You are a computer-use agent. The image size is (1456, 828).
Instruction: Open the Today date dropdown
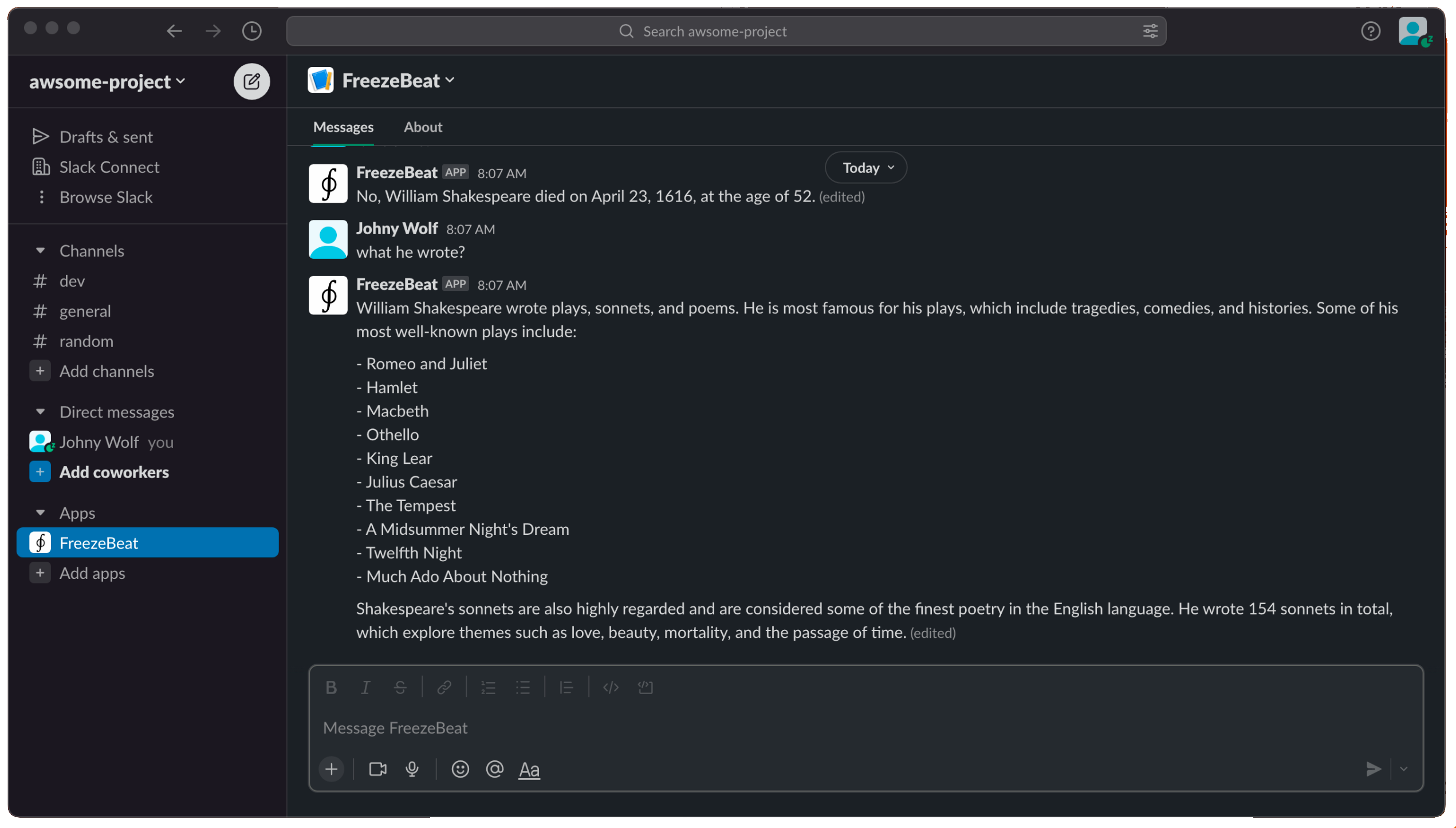[865, 168]
